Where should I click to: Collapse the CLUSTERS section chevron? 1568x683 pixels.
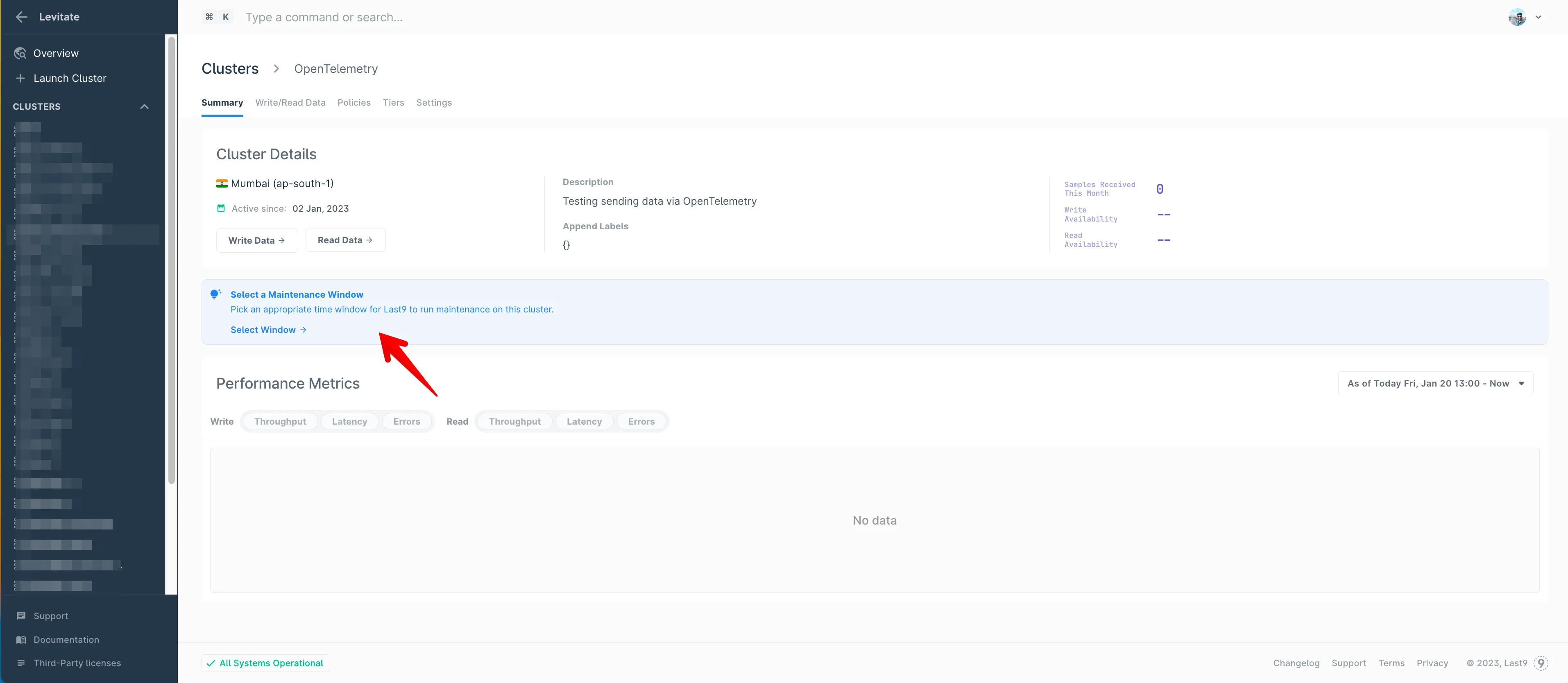144,106
